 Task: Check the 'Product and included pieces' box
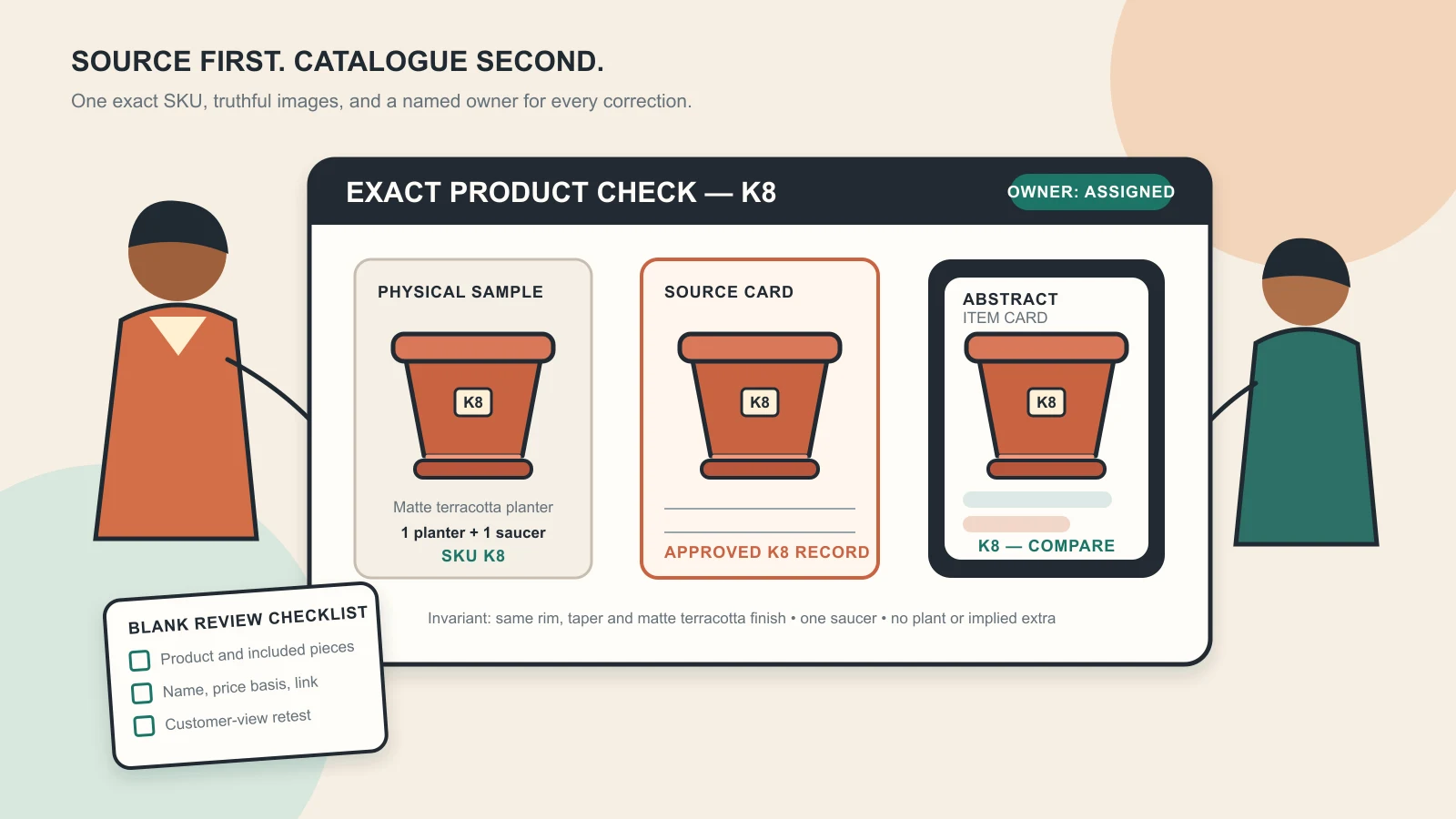[x=139, y=660]
